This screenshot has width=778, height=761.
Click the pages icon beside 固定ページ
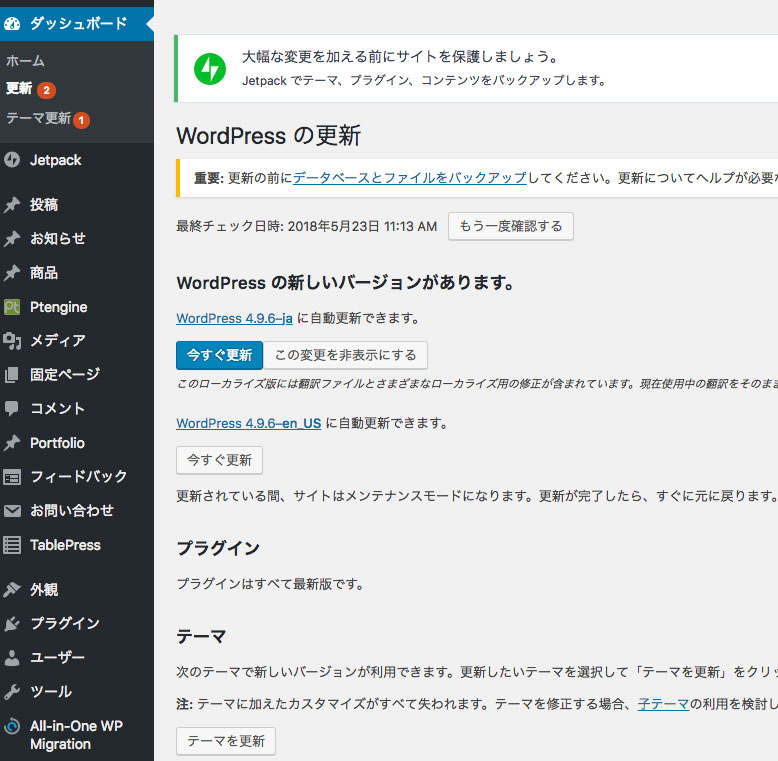(12, 375)
